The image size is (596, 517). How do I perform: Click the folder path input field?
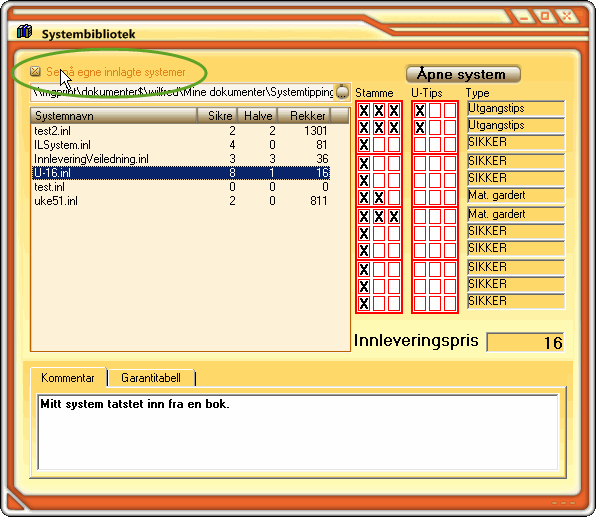[x=182, y=92]
